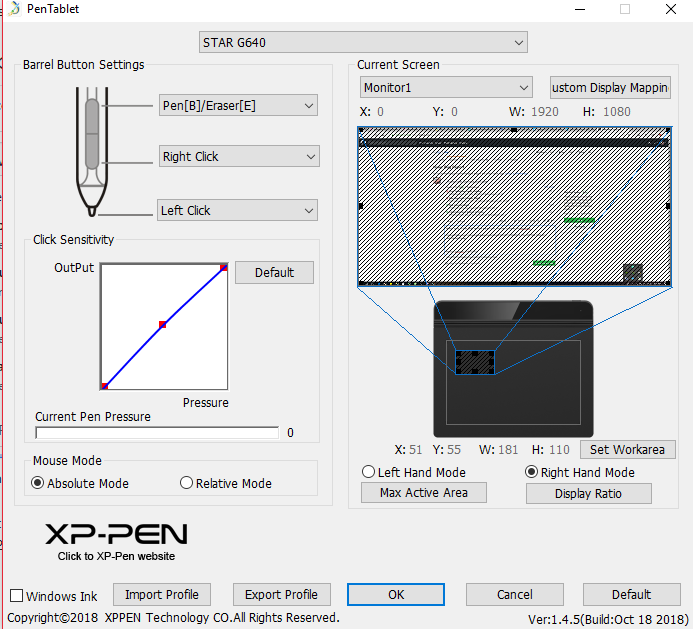Click the bottom Default button beside Cancel
The width and height of the screenshot is (693, 629).
632,595
